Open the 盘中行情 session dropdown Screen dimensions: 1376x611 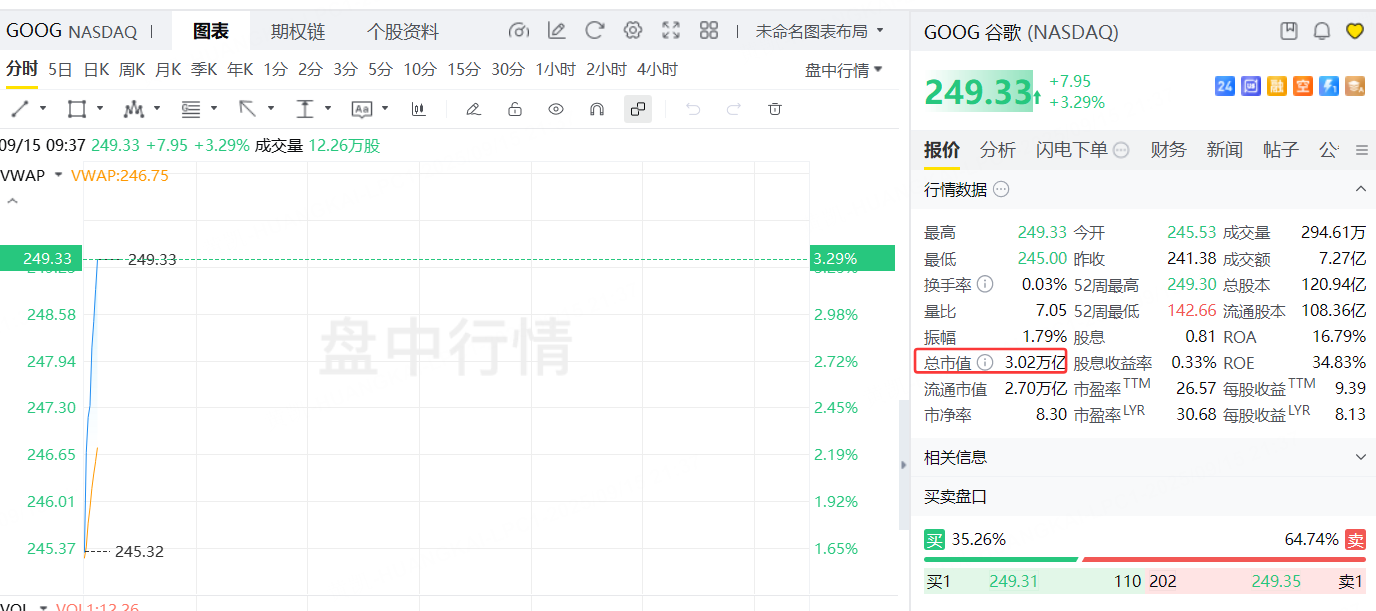click(x=844, y=70)
